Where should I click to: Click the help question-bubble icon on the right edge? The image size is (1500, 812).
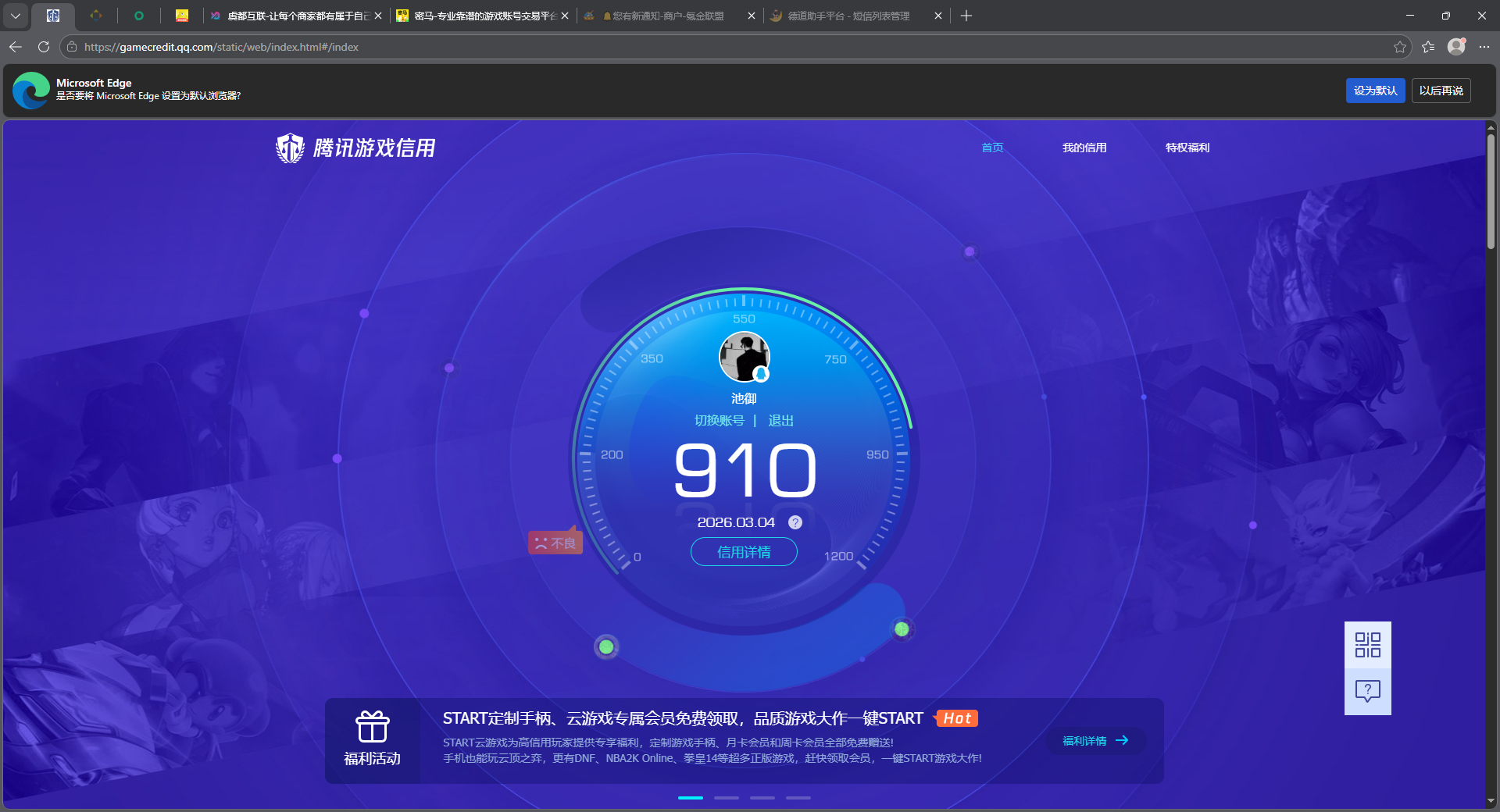(1366, 691)
